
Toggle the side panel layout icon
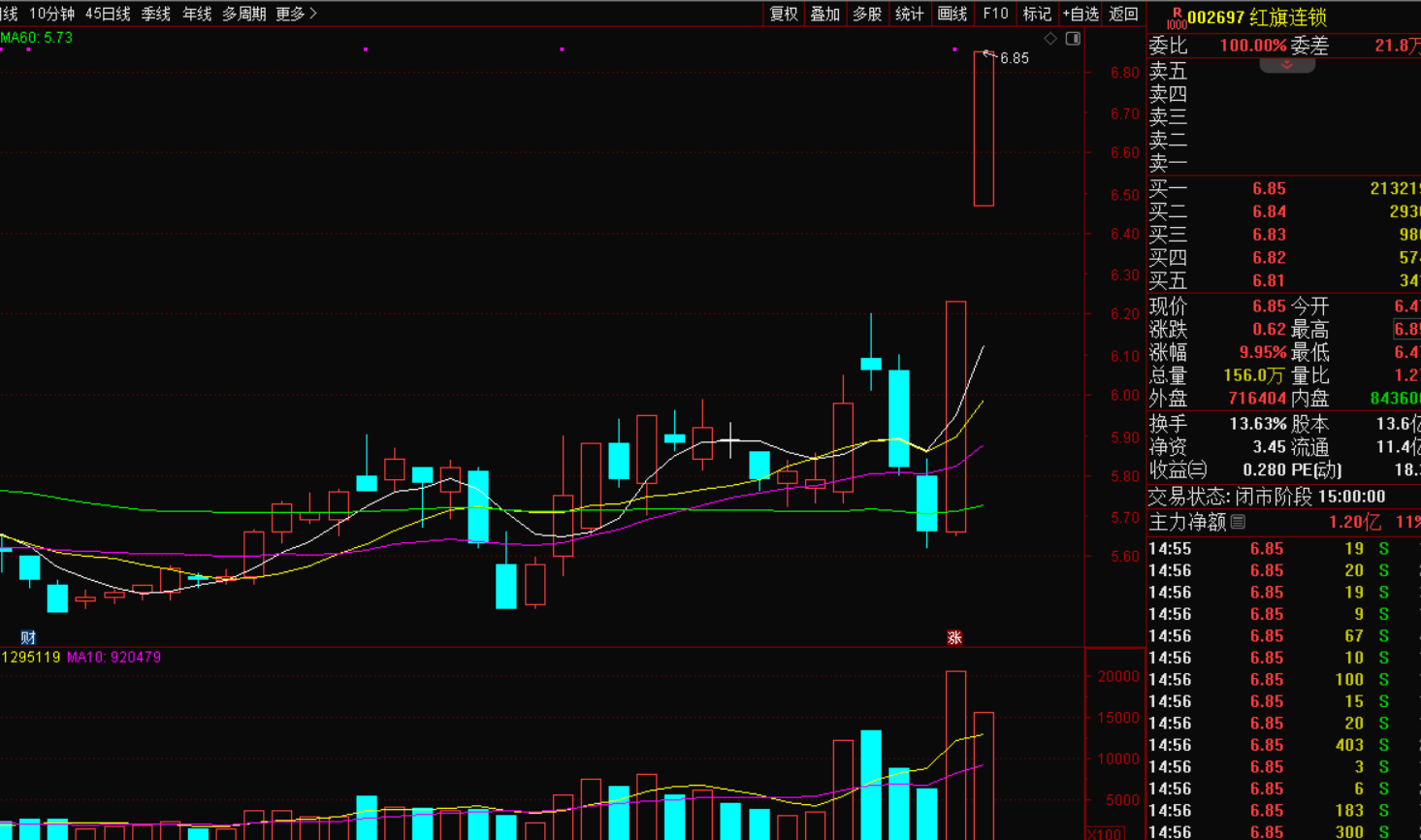pos(1073,39)
